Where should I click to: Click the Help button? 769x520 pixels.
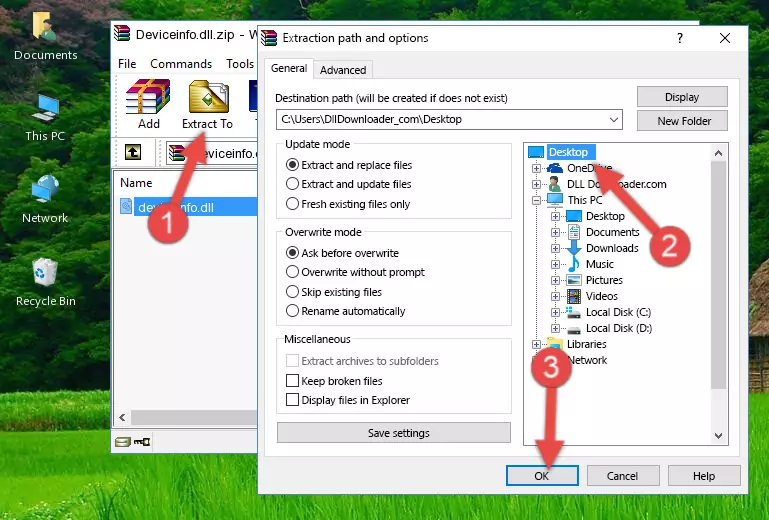(704, 476)
